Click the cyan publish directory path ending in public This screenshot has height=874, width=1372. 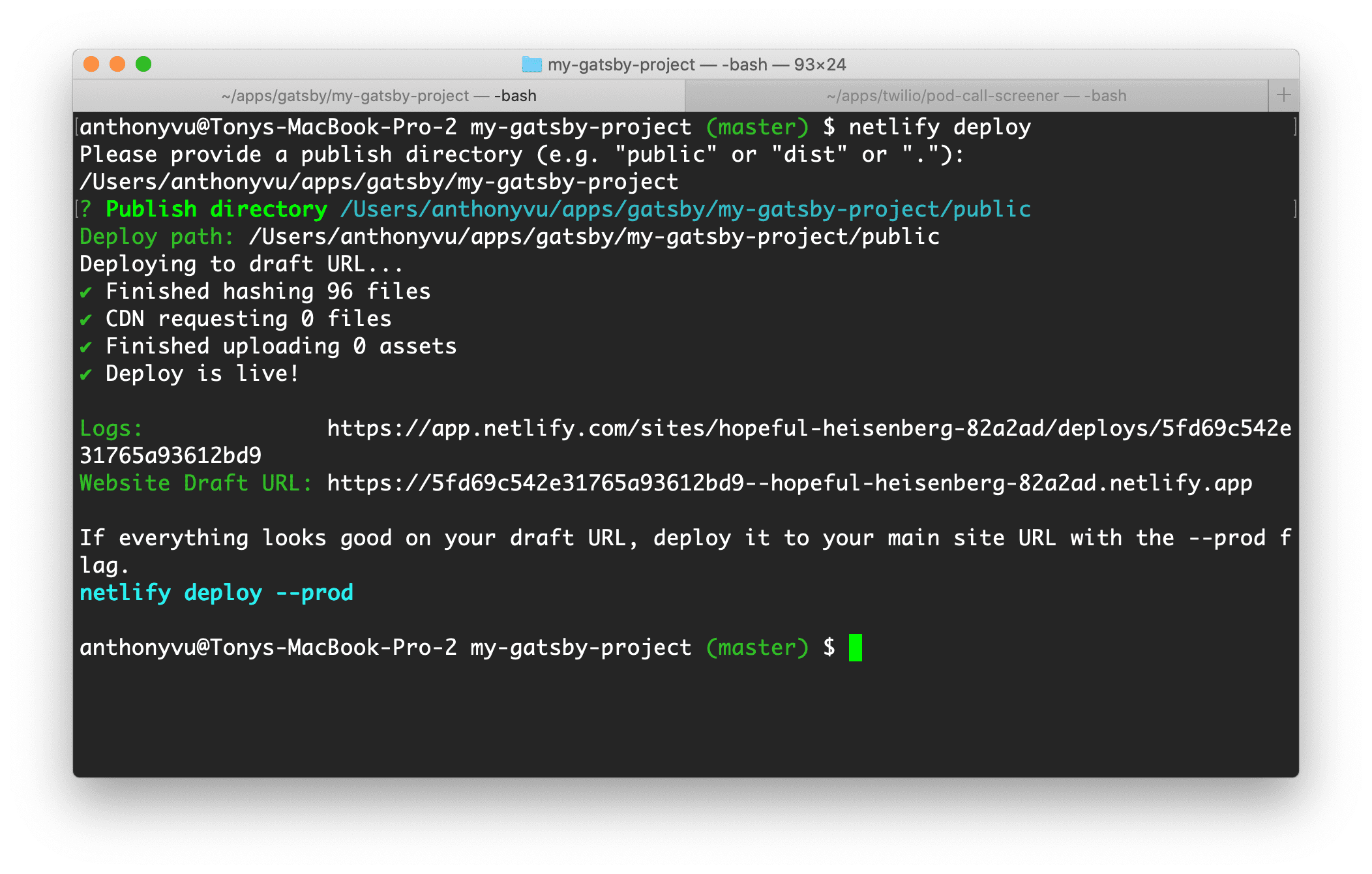pos(685,209)
